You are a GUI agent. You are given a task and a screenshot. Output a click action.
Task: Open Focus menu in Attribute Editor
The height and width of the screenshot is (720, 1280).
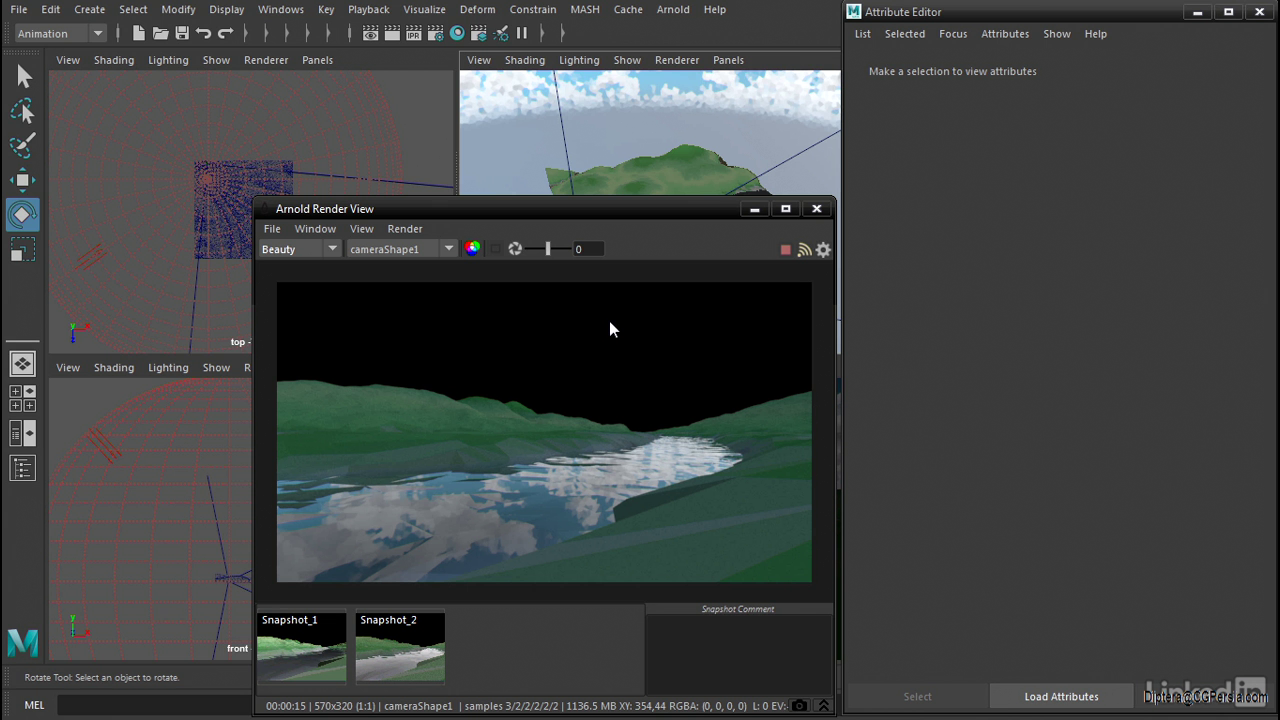point(953,34)
